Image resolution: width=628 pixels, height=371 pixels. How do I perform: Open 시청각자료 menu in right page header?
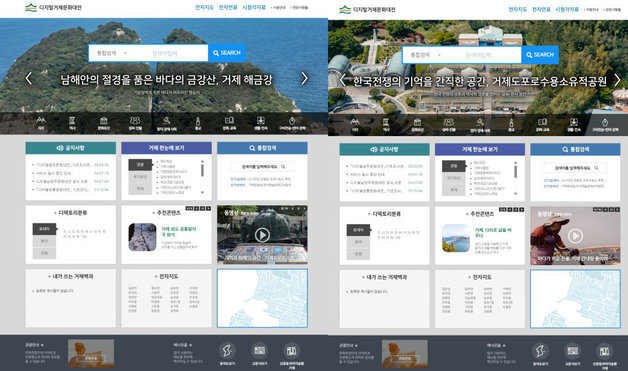567,10
